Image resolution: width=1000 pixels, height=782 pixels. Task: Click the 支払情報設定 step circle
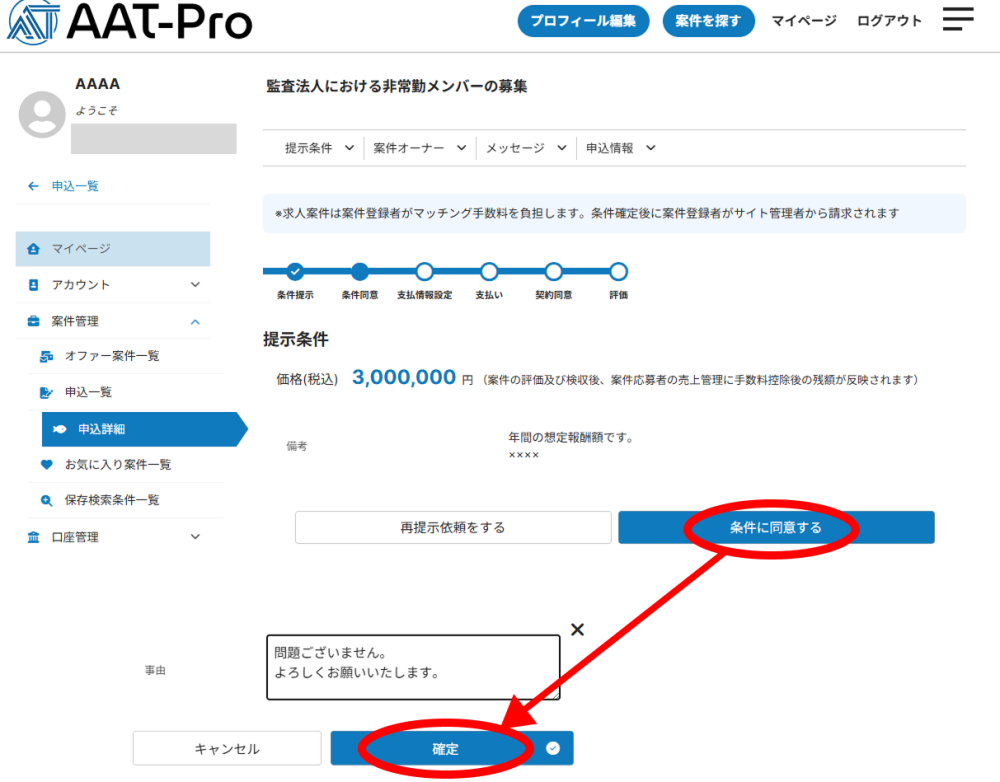pos(424,271)
